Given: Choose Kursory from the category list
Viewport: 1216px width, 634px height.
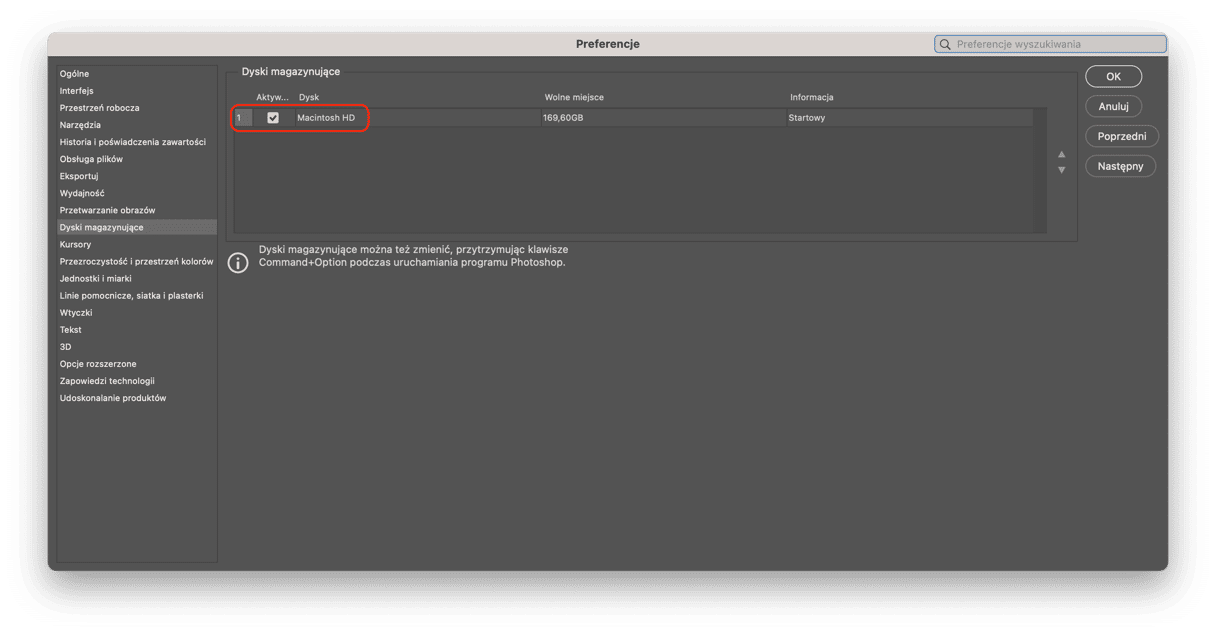Looking at the screenshot, I should coord(75,244).
